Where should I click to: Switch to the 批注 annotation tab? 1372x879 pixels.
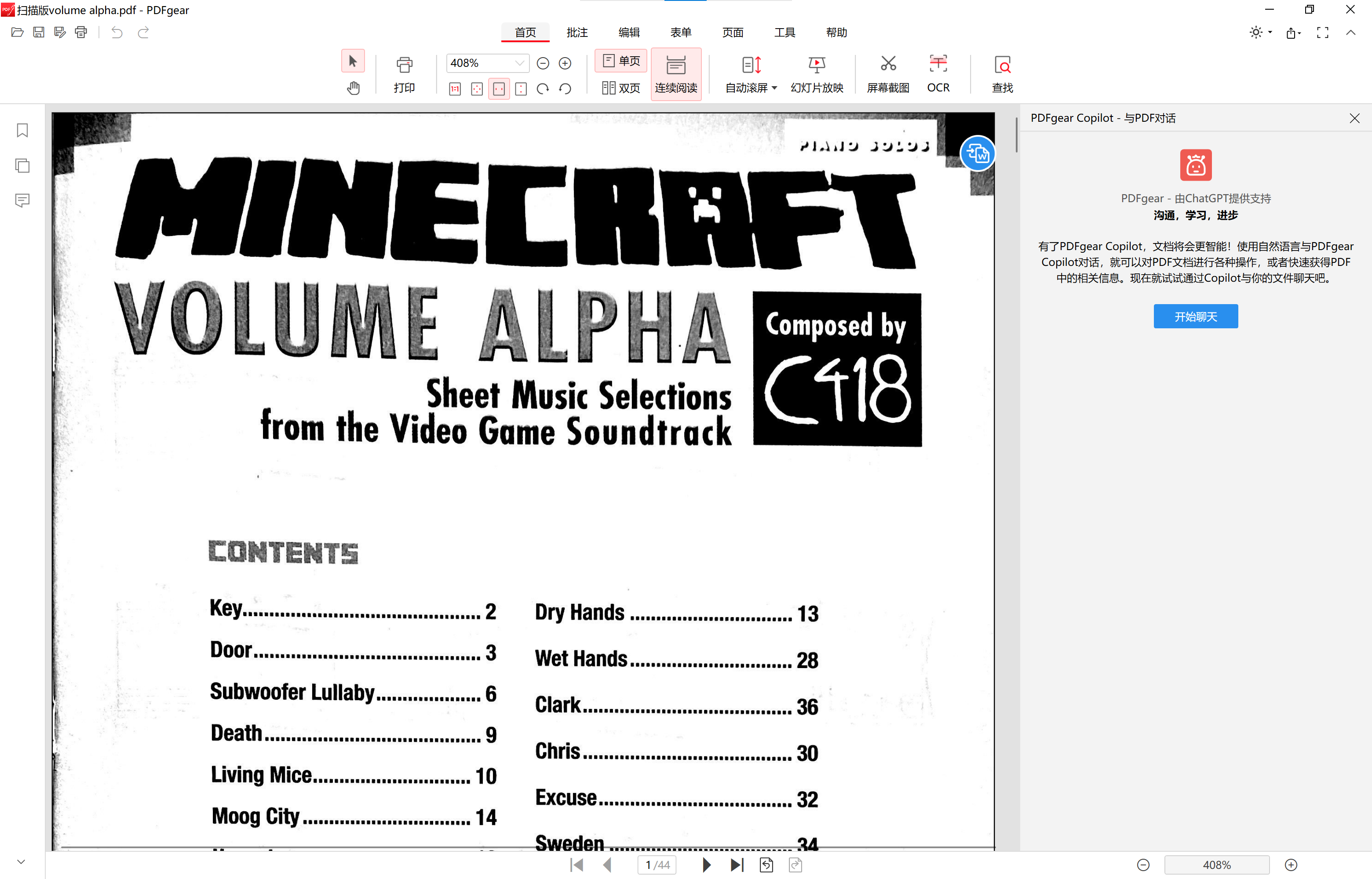pyautogui.click(x=577, y=33)
